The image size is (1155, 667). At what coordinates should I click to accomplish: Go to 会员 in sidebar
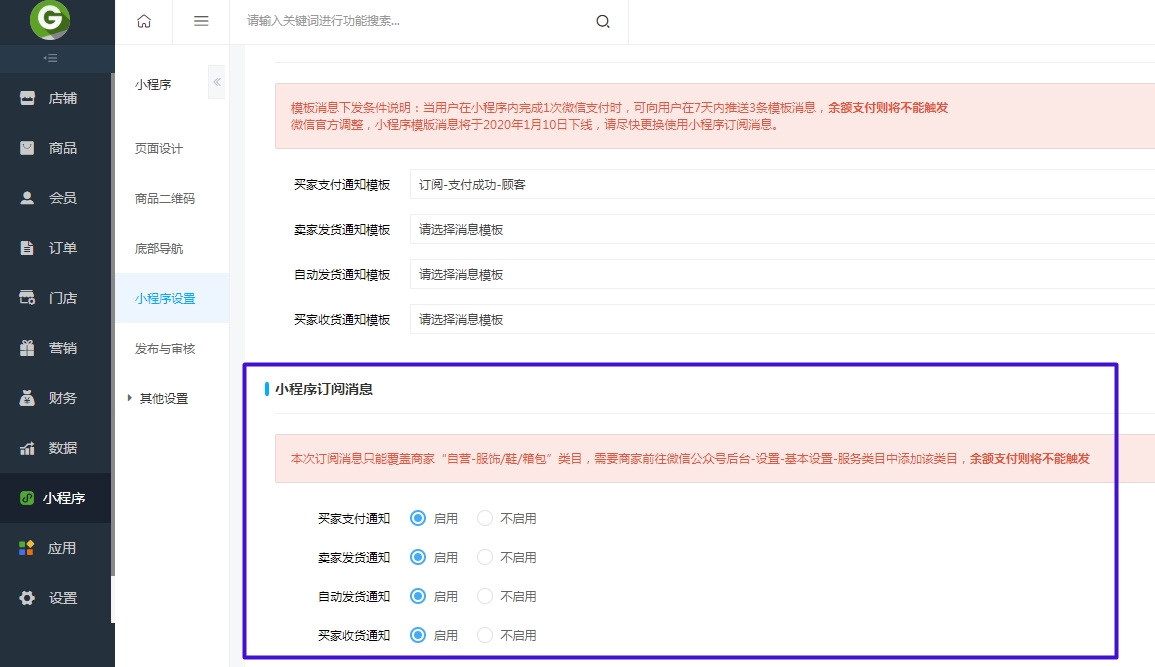(x=62, y=198)
